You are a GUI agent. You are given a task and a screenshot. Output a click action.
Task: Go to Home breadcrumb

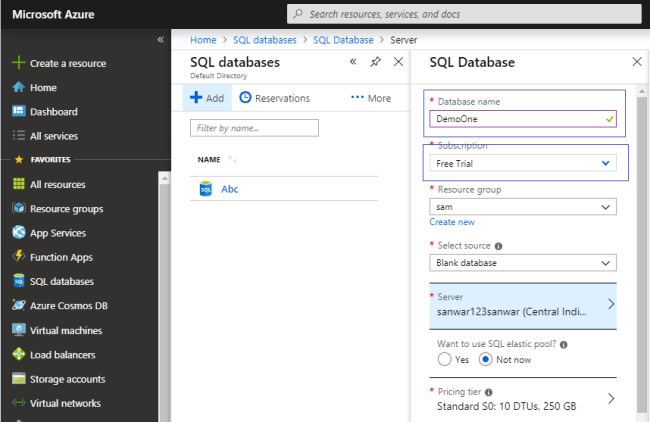coord(203,40)
